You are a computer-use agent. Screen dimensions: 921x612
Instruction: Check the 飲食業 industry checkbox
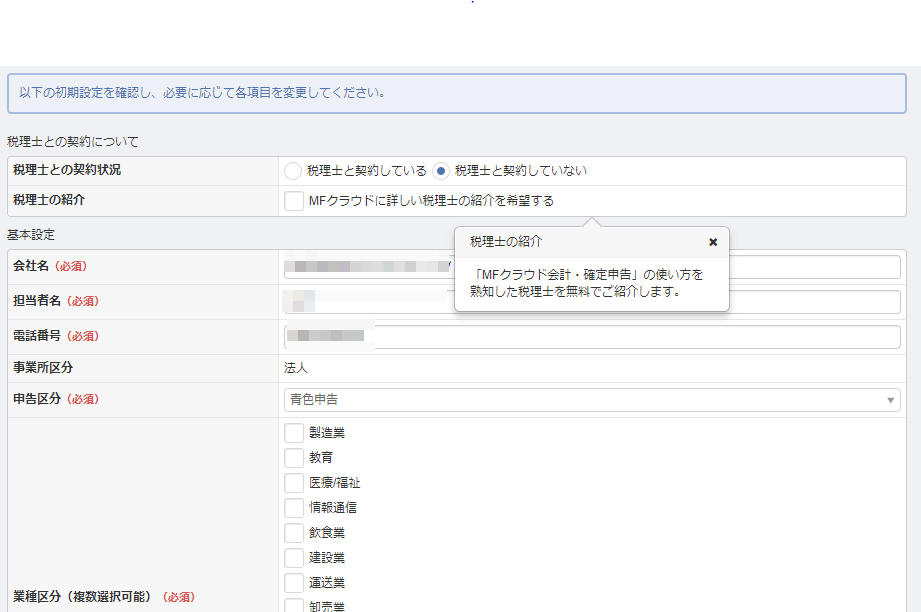(x=294, y=532)
